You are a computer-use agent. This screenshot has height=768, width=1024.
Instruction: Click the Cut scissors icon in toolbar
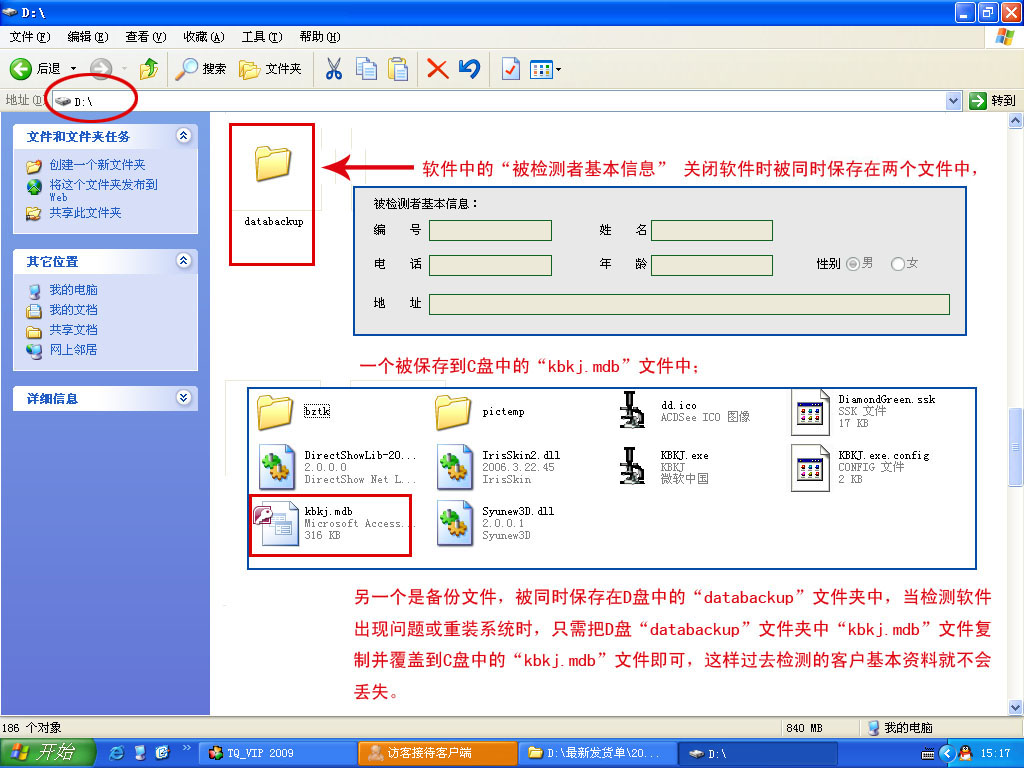click(x=334, y=69)
